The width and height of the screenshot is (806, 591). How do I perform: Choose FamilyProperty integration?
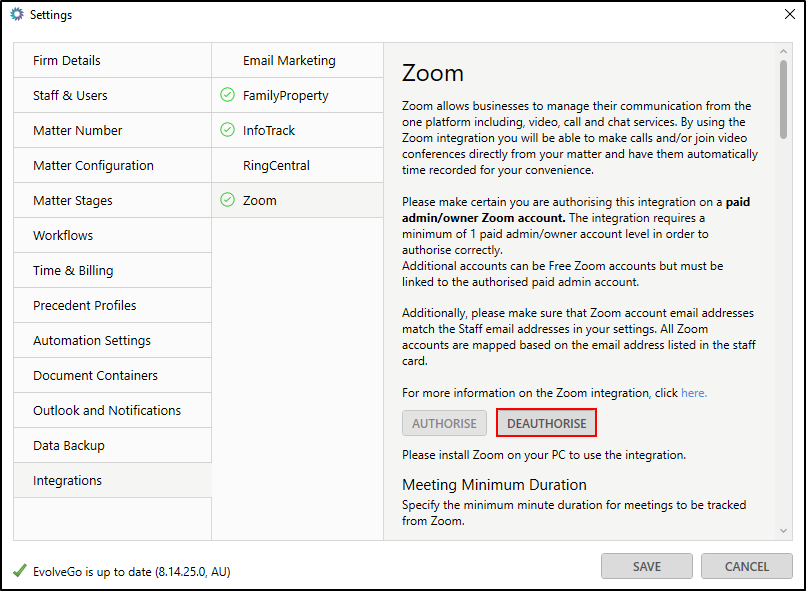point(298,96)
